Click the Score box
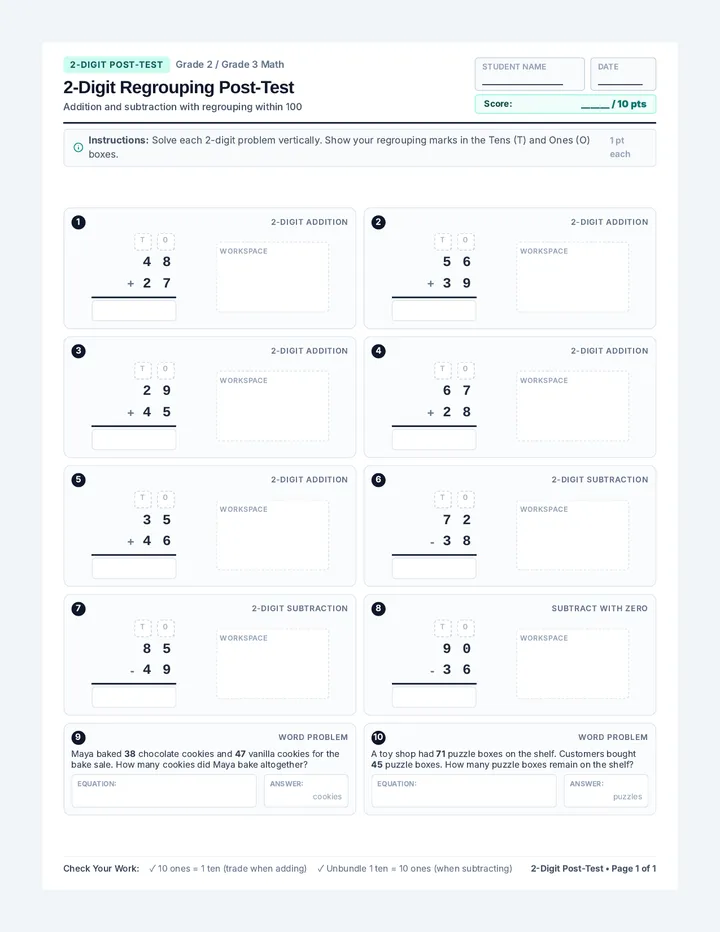Image resolution: width=720 pixels, height=932 pixels. click(x=565, y=104)
